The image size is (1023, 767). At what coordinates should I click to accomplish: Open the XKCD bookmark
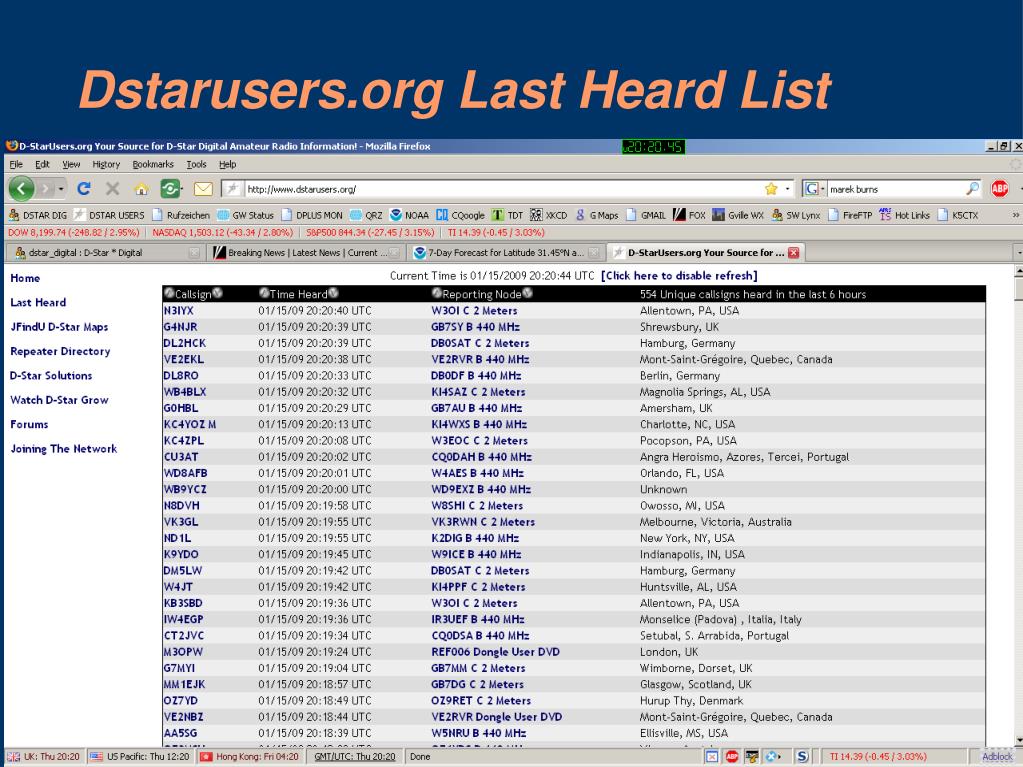point(549,215)
